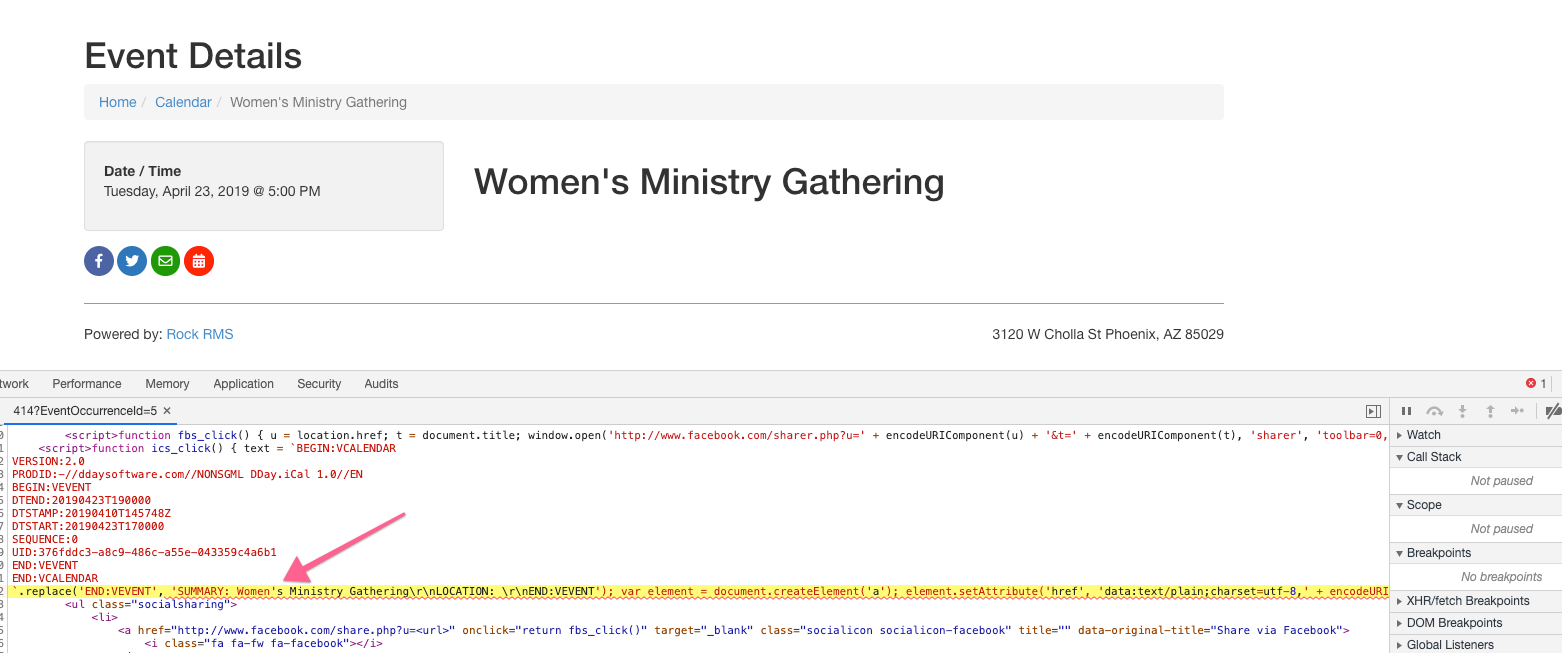The image size is (1562, 653).
Task: Switch to the Performance tab
Action: (x=86, y=383)
